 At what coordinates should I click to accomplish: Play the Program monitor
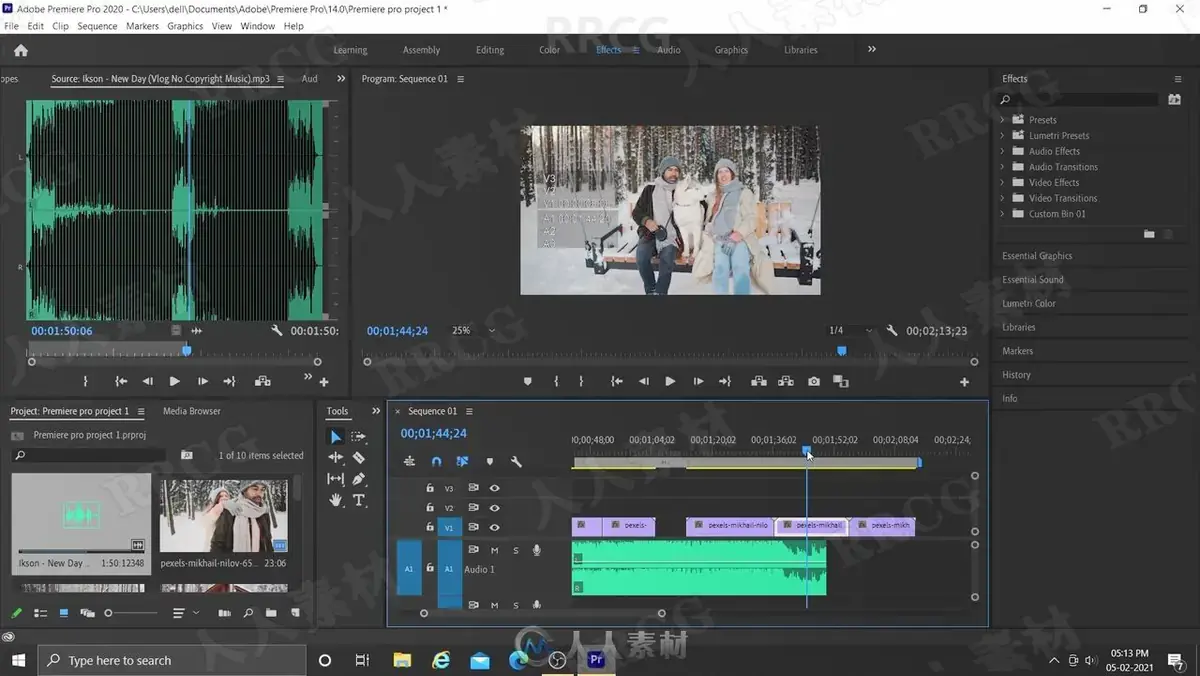670,382
